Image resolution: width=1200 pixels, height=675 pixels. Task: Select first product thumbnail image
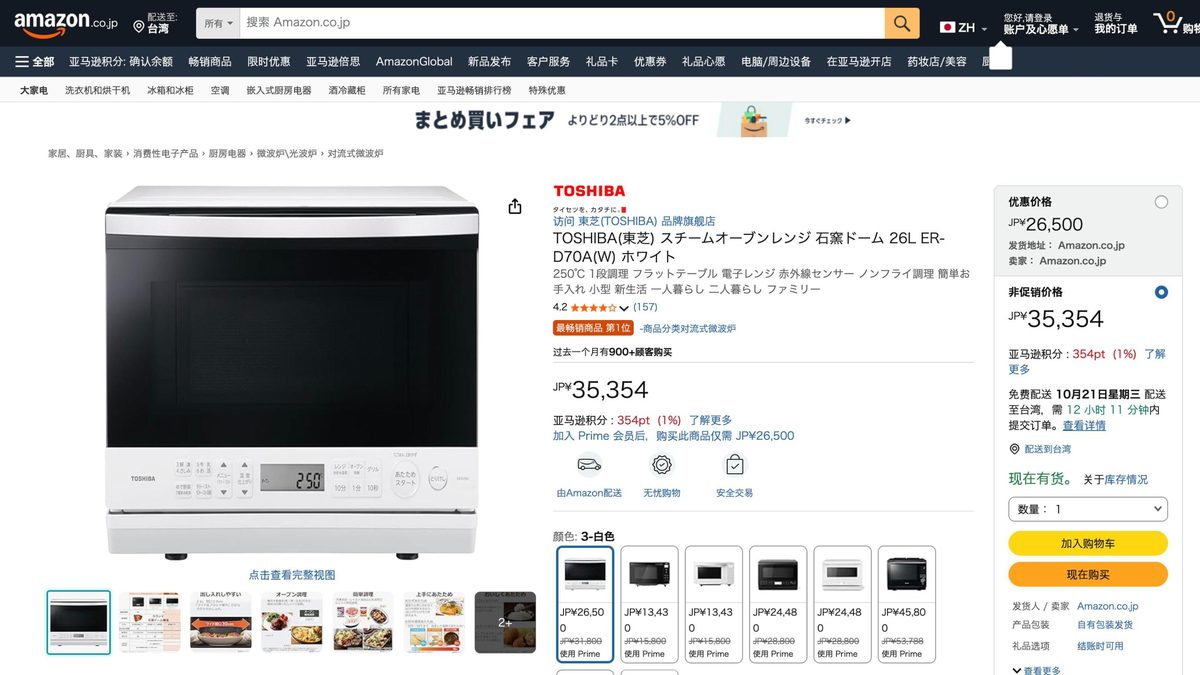(x=79, y=622)
